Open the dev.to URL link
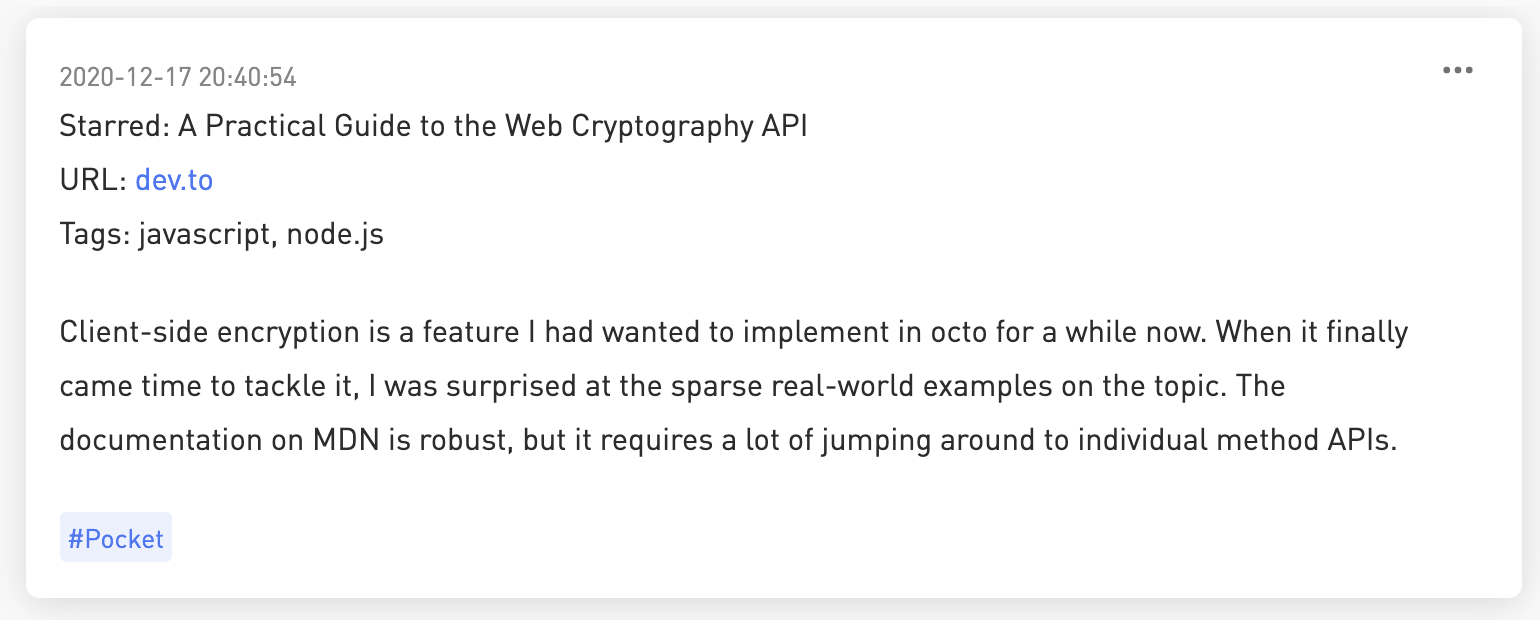This screenshot has width=1540, height=620. point(174,180)
